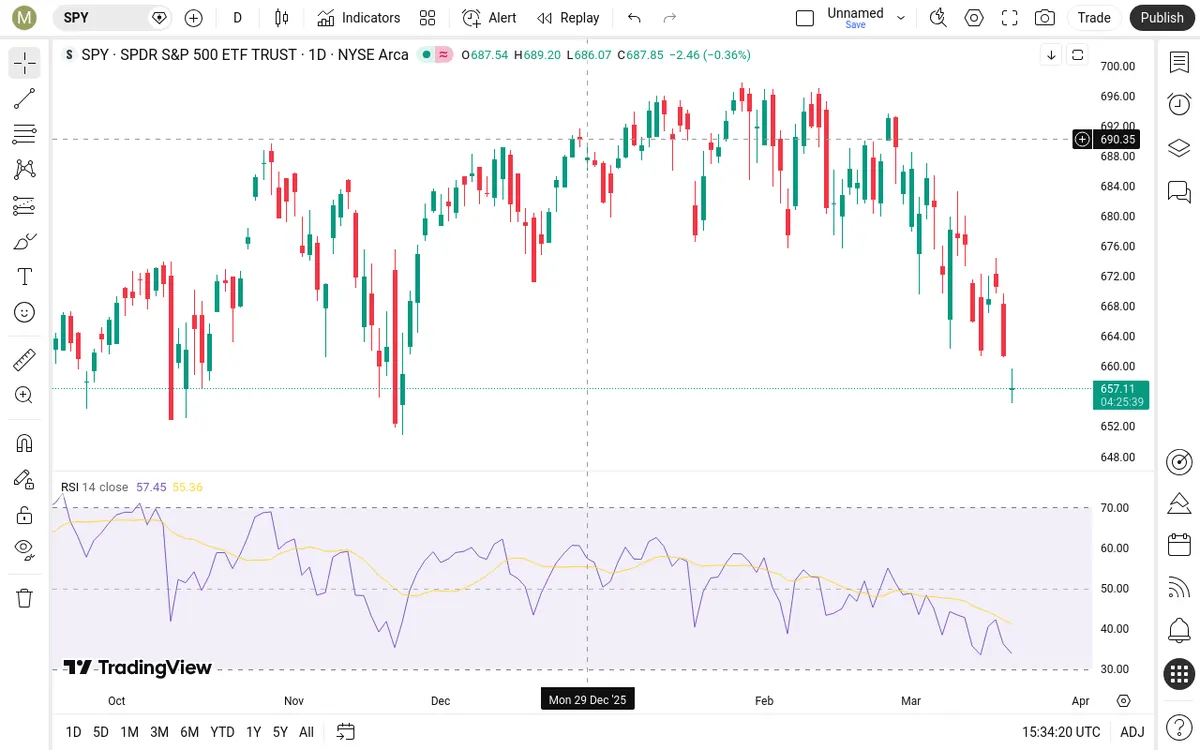This screenshot has height=750, width=1200.
Task: Open quick search tool
Action: pos(938,17)
